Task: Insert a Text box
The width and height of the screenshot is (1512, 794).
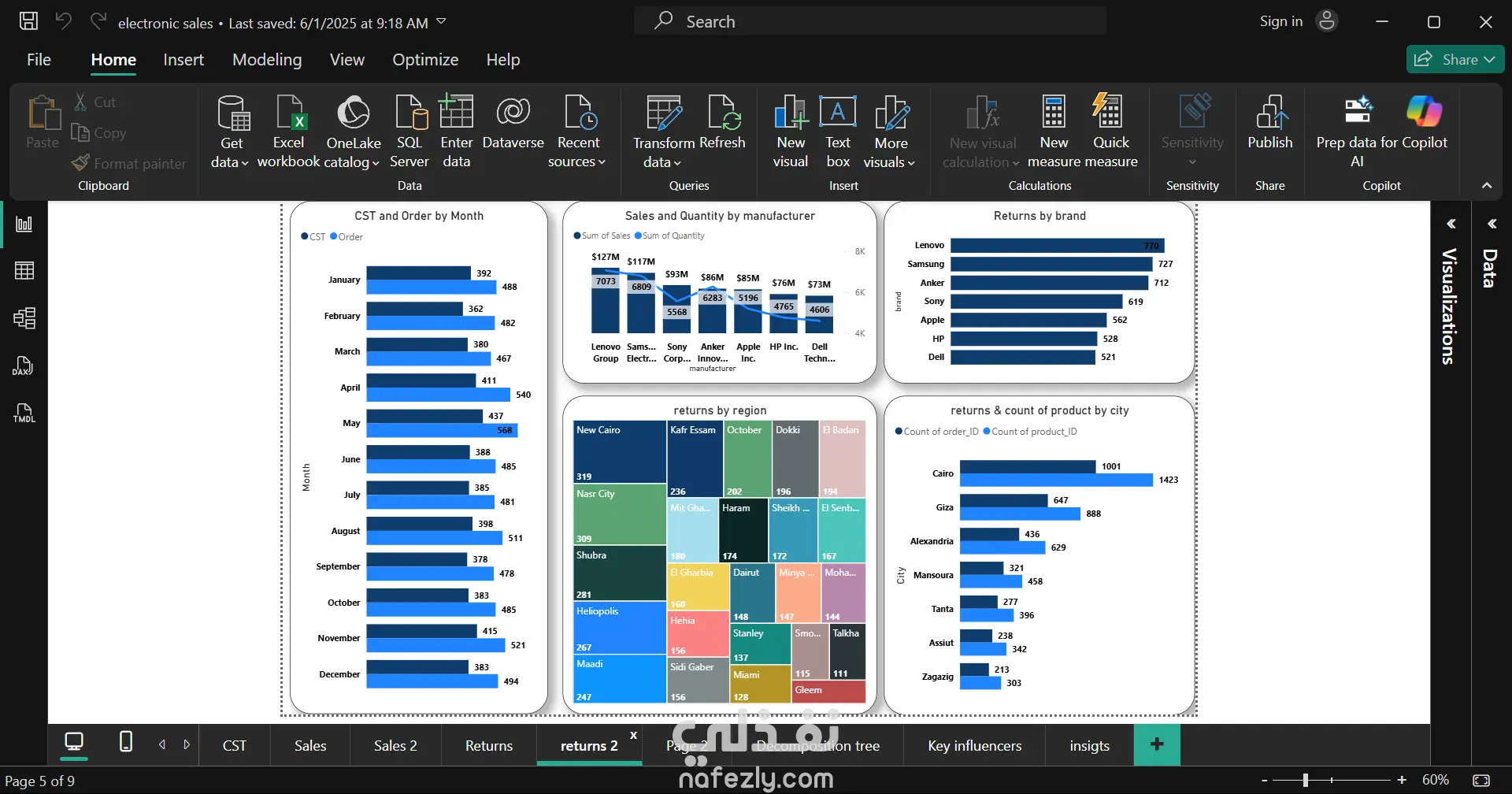Action: [838, 131]
